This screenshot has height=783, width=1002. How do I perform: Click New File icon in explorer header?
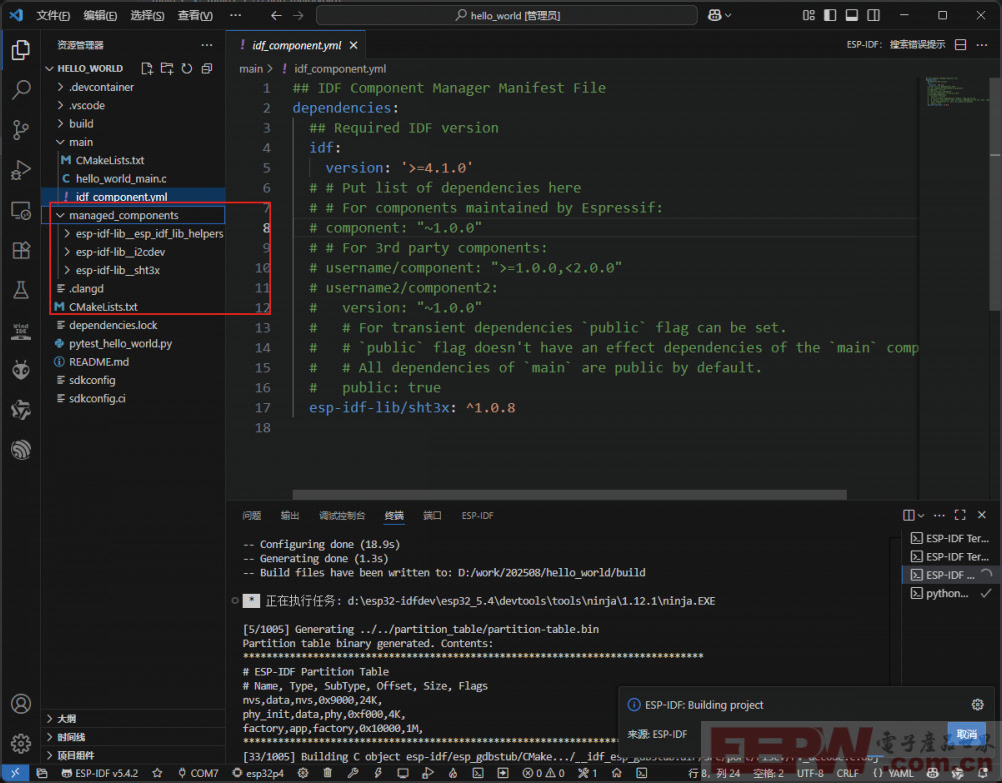tap(147, 69)
